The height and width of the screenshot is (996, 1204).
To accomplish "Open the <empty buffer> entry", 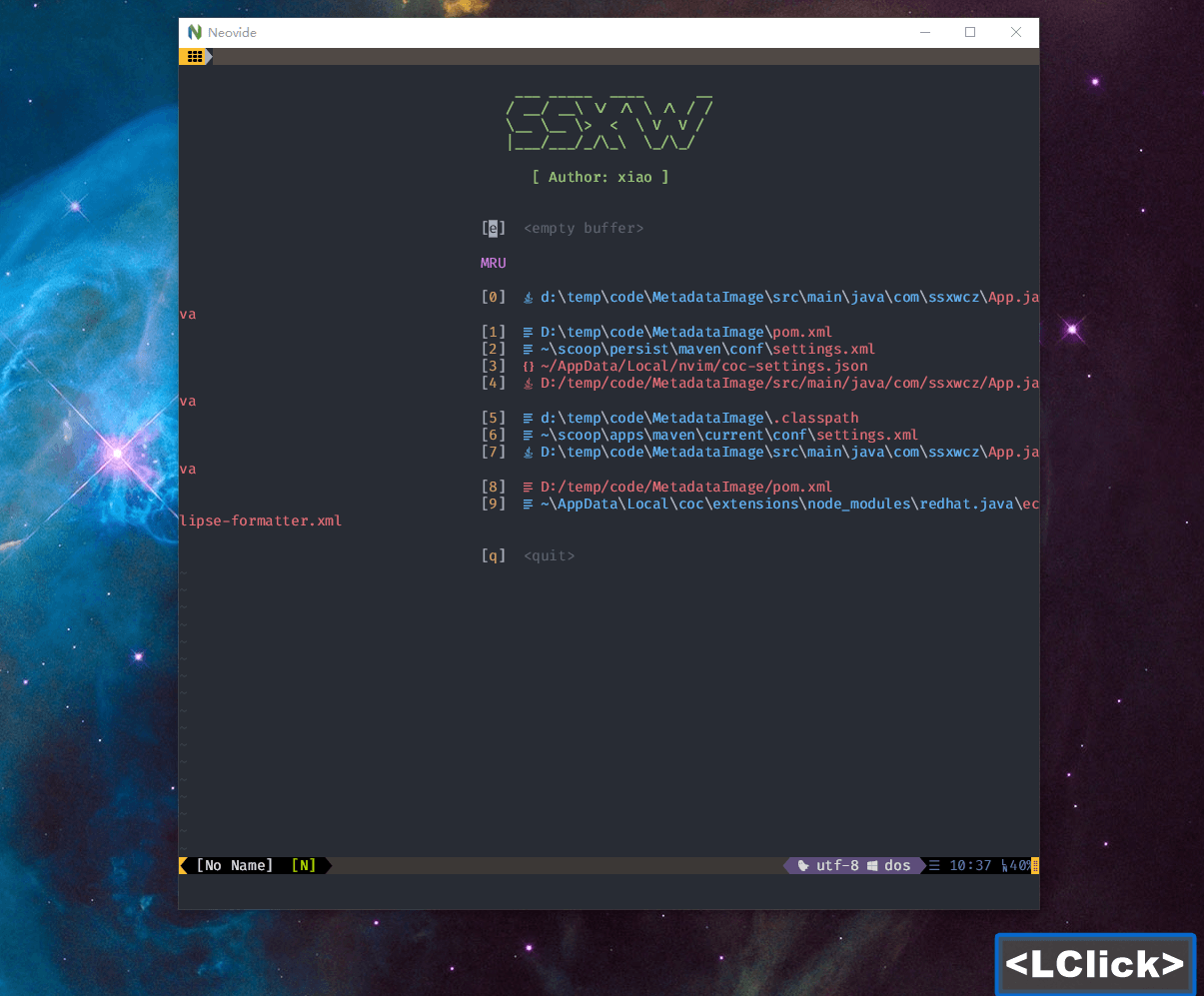I will pos(584,229).
